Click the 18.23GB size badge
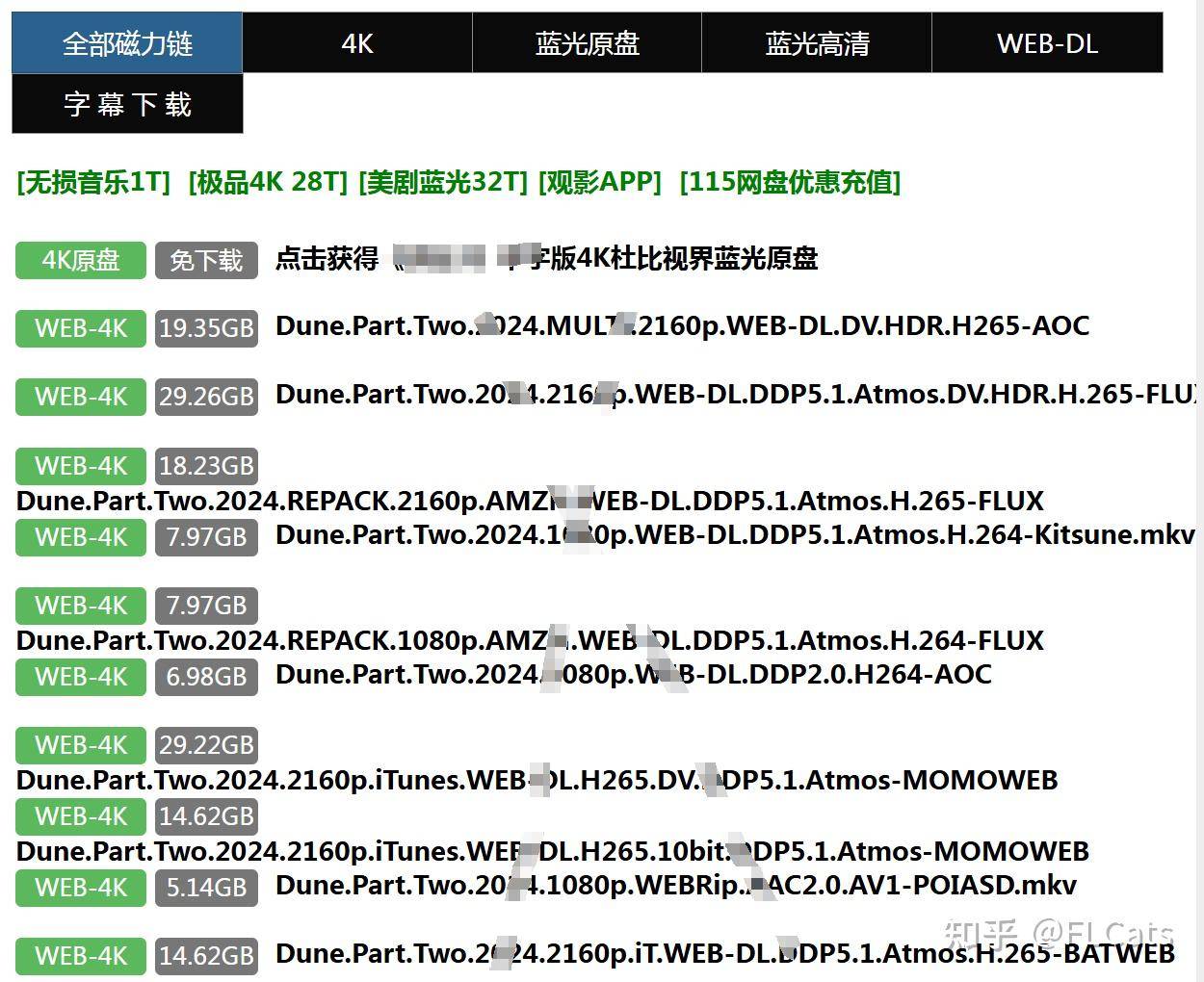The height and width of the screenshot is (982, 1204). tap(206, 466)
